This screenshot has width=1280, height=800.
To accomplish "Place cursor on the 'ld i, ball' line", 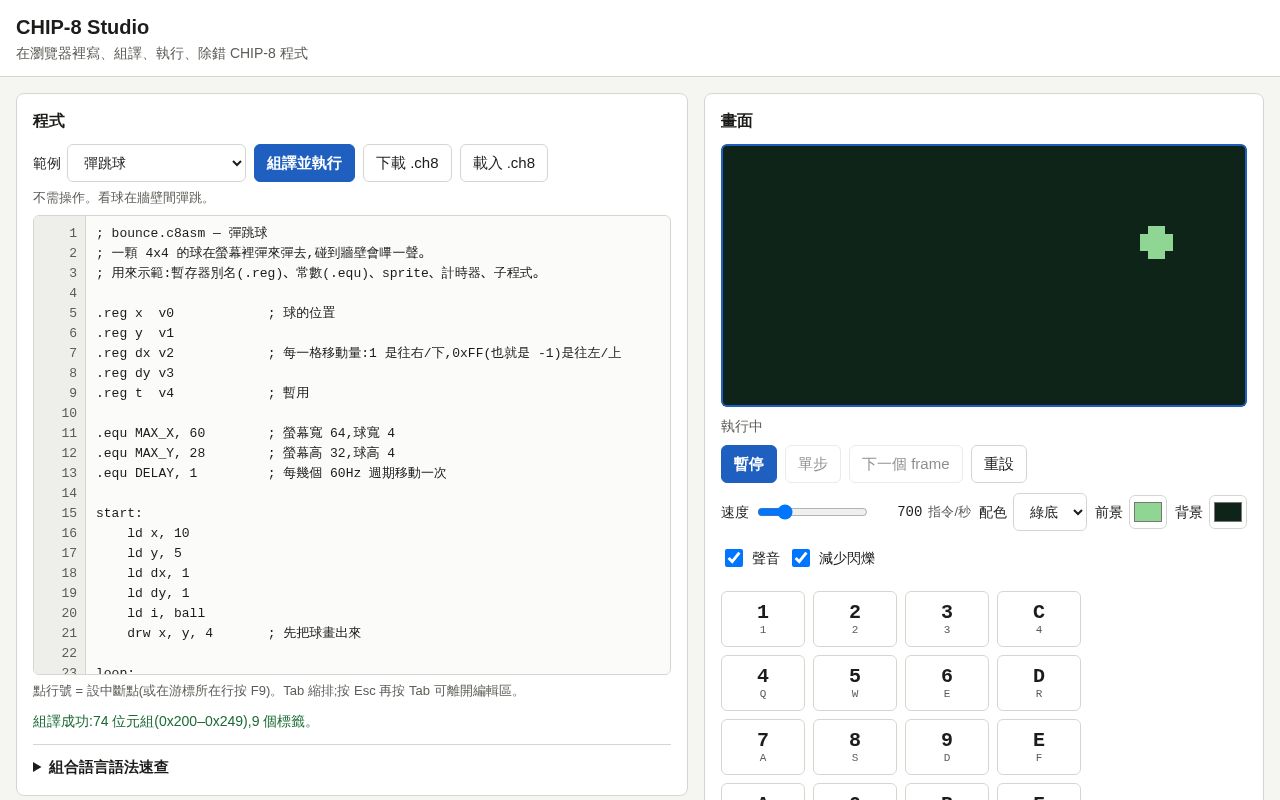I will [166, 613].
